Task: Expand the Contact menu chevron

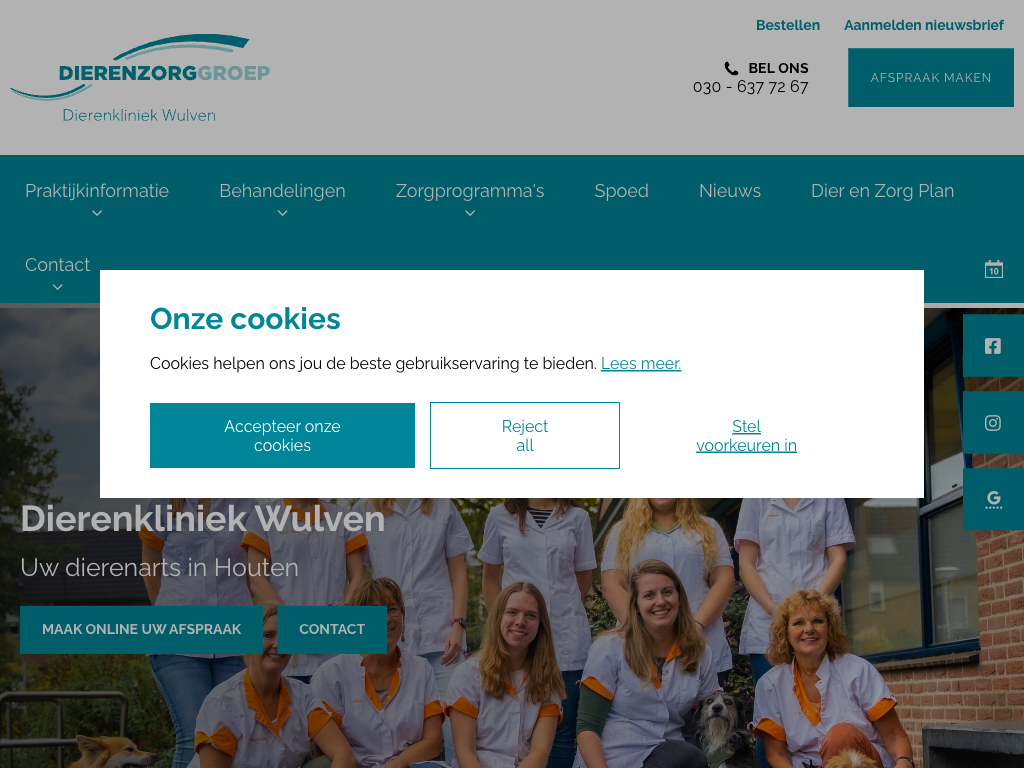Action: pos(57,287)
